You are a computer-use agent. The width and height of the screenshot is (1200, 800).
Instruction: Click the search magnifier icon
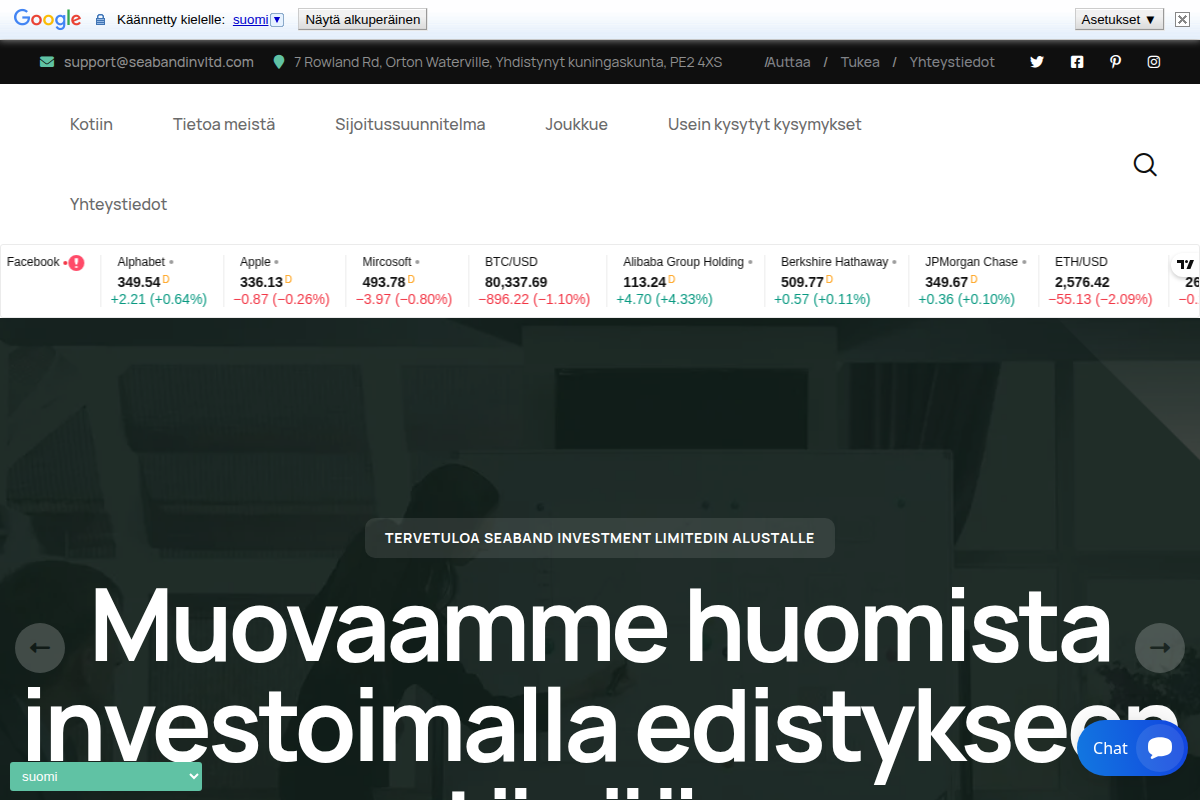coord(1145,164)
